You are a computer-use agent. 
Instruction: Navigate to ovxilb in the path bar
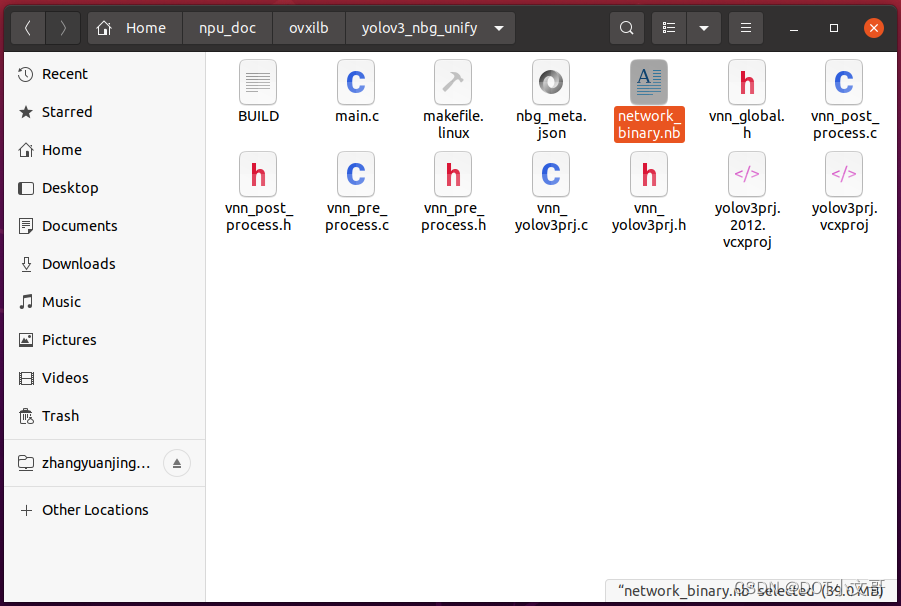pyautogui.click(x=309, y=28)
